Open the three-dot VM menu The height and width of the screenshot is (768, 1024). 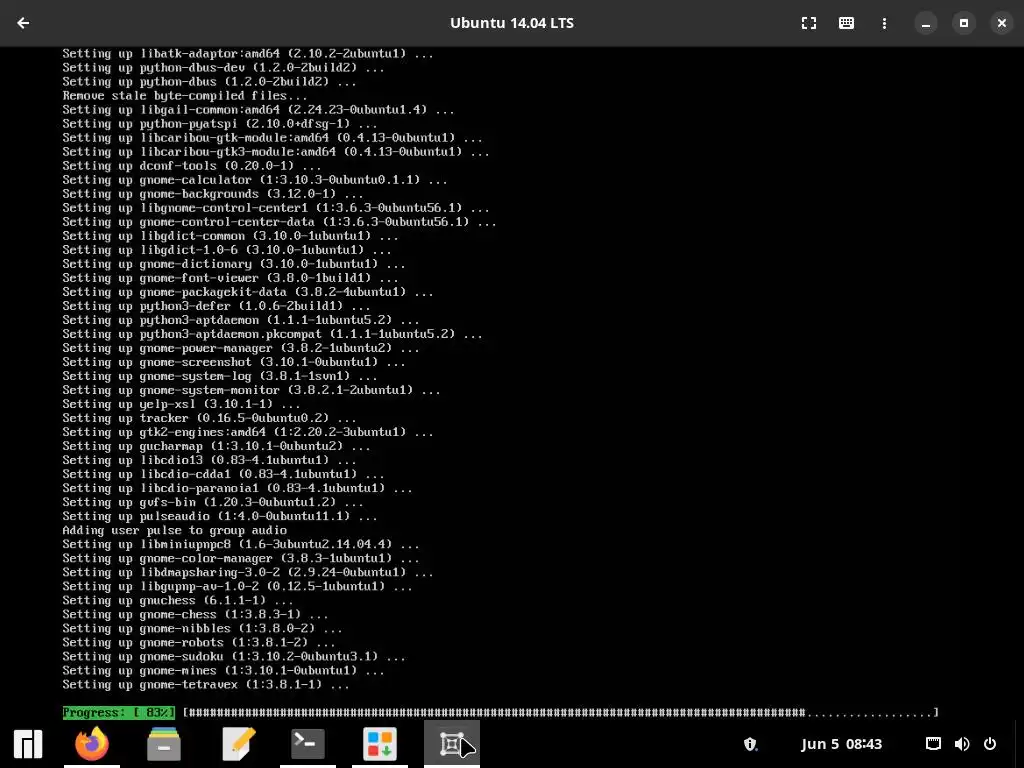tap(884, 23)
